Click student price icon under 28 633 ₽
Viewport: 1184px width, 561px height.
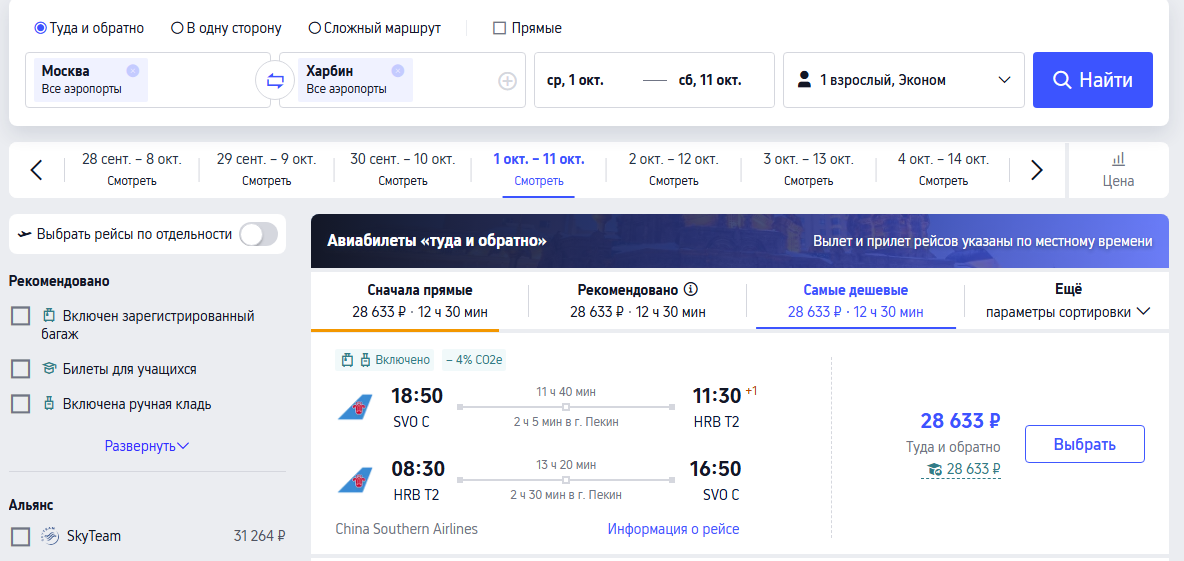point(934,469)
